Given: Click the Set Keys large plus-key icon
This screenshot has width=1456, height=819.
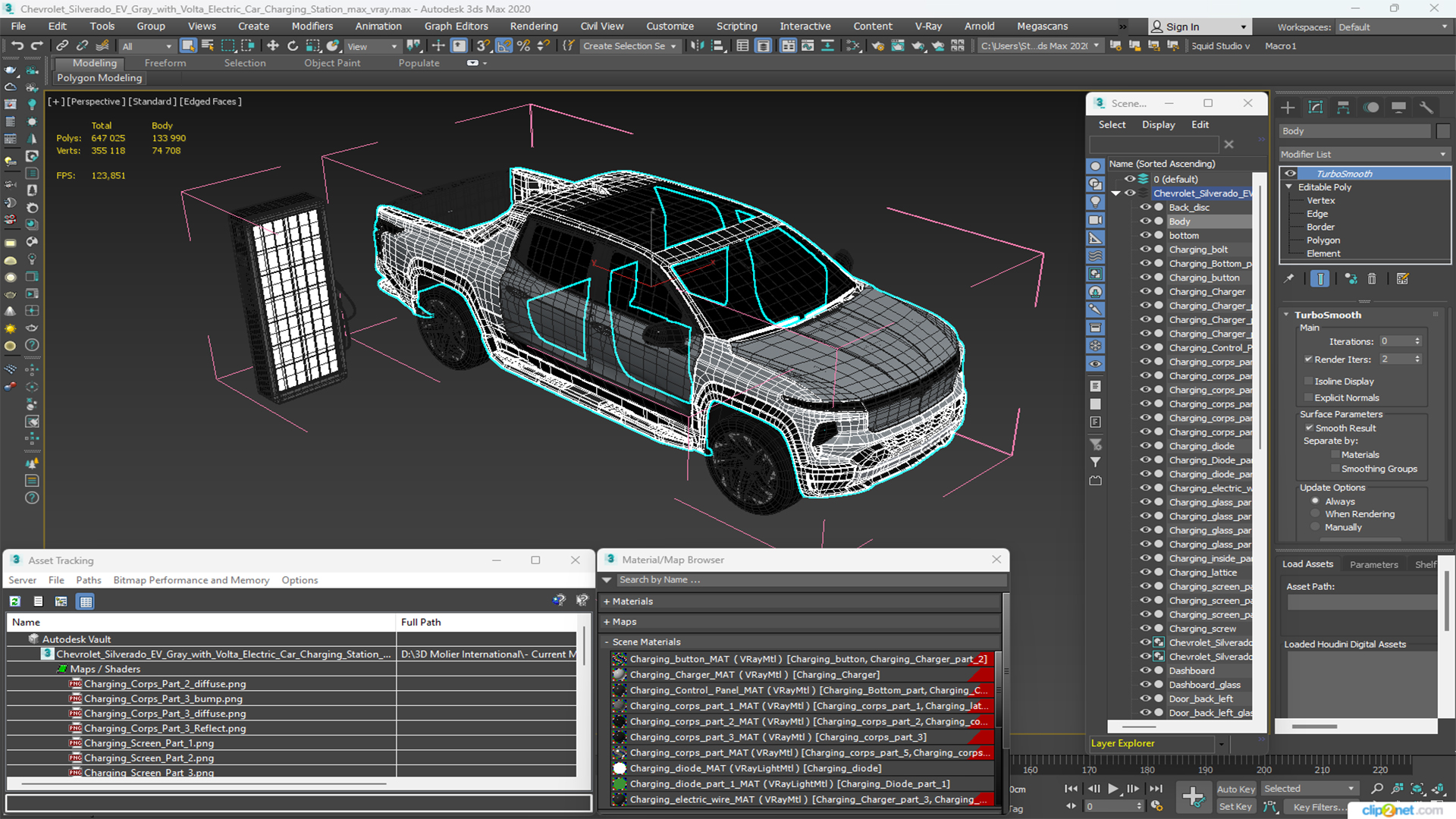Looking at the screenshot, I should tap(1193, 797).
